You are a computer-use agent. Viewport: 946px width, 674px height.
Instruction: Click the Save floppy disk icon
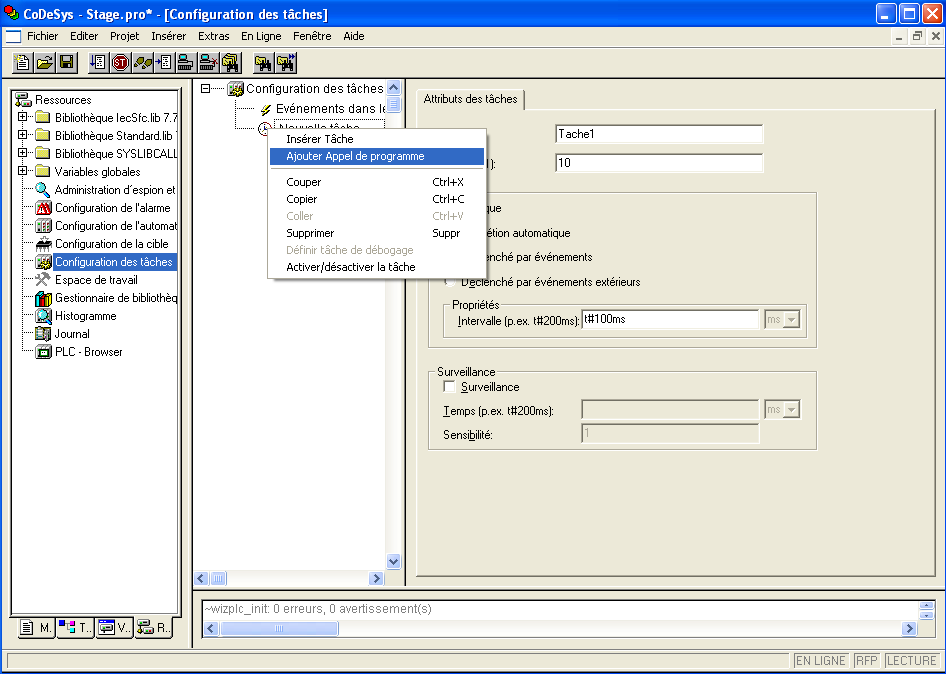66,62
